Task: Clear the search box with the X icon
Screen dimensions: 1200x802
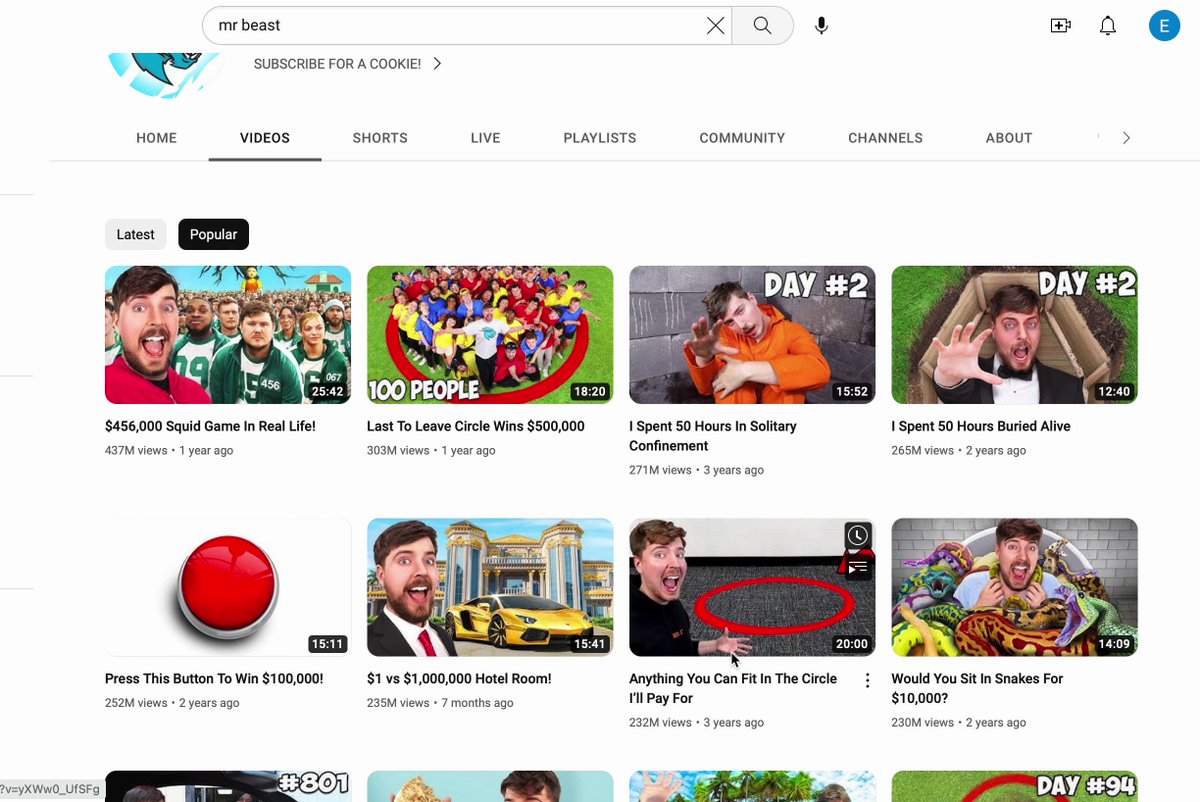Action: [716, 26]
